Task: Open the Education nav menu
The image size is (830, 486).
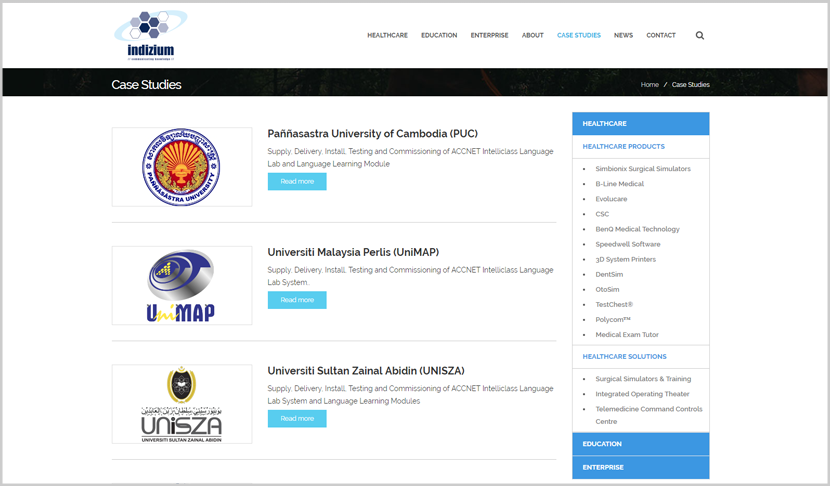Action: coord(439,35)
